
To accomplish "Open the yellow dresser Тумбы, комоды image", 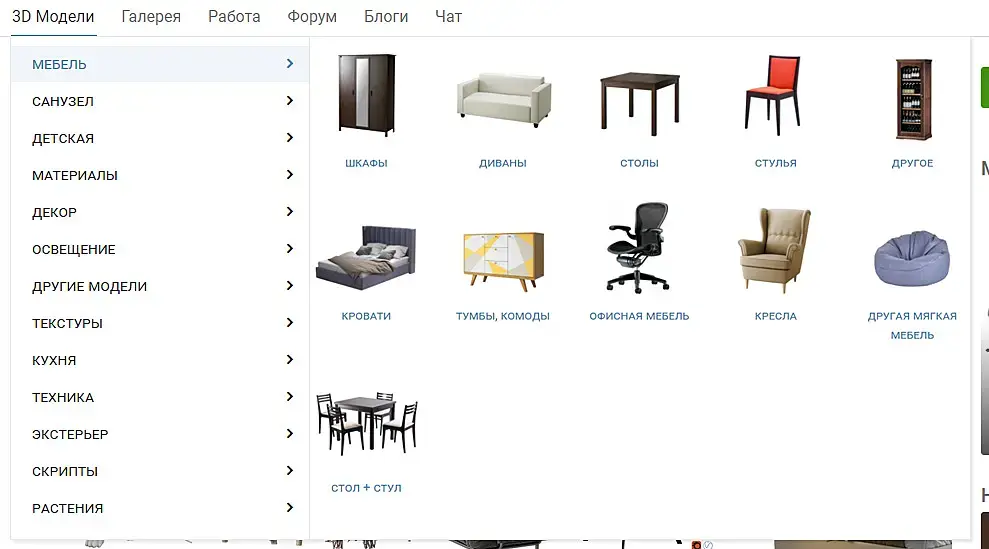I will [x=503, y=261].
